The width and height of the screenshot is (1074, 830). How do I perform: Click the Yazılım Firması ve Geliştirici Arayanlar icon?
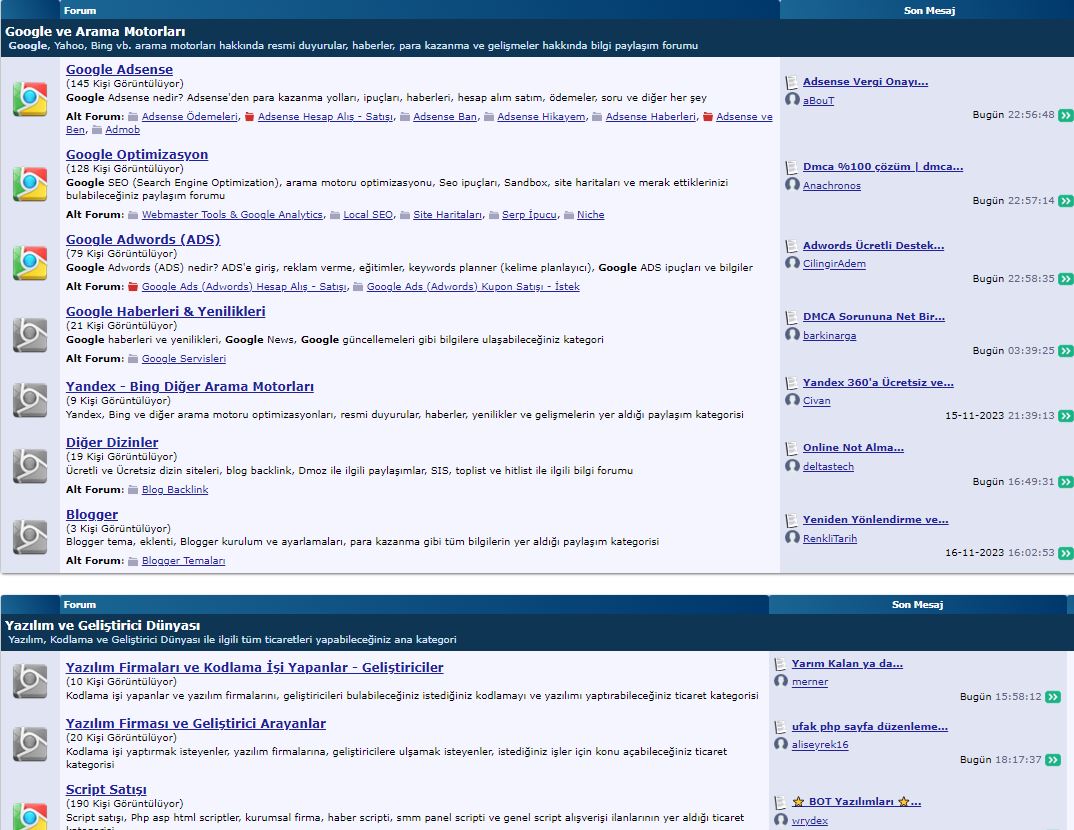pos(30,744)
